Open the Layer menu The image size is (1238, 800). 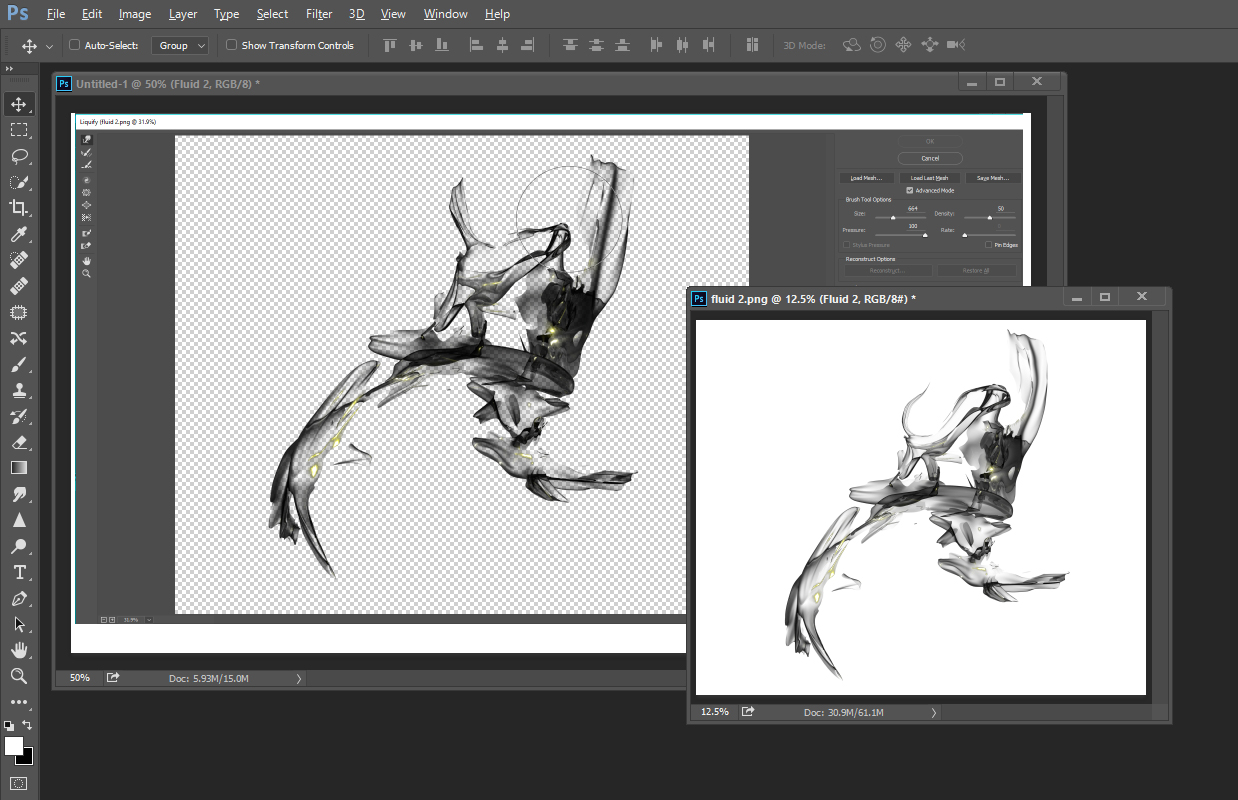183,14
